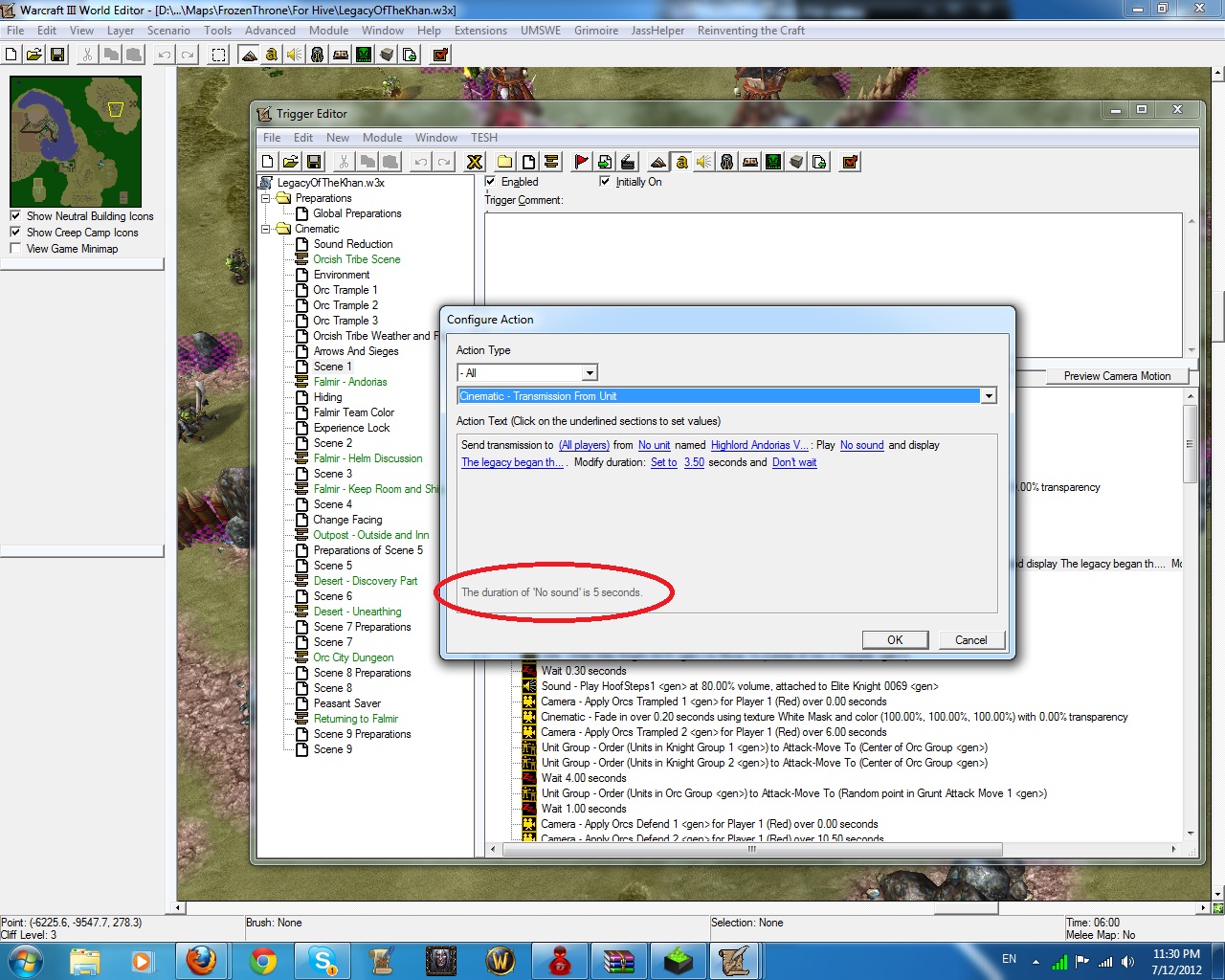Screen dimensions: 1225x980
Task: Click New Action clapperboard icon
Action: (627, 162)
